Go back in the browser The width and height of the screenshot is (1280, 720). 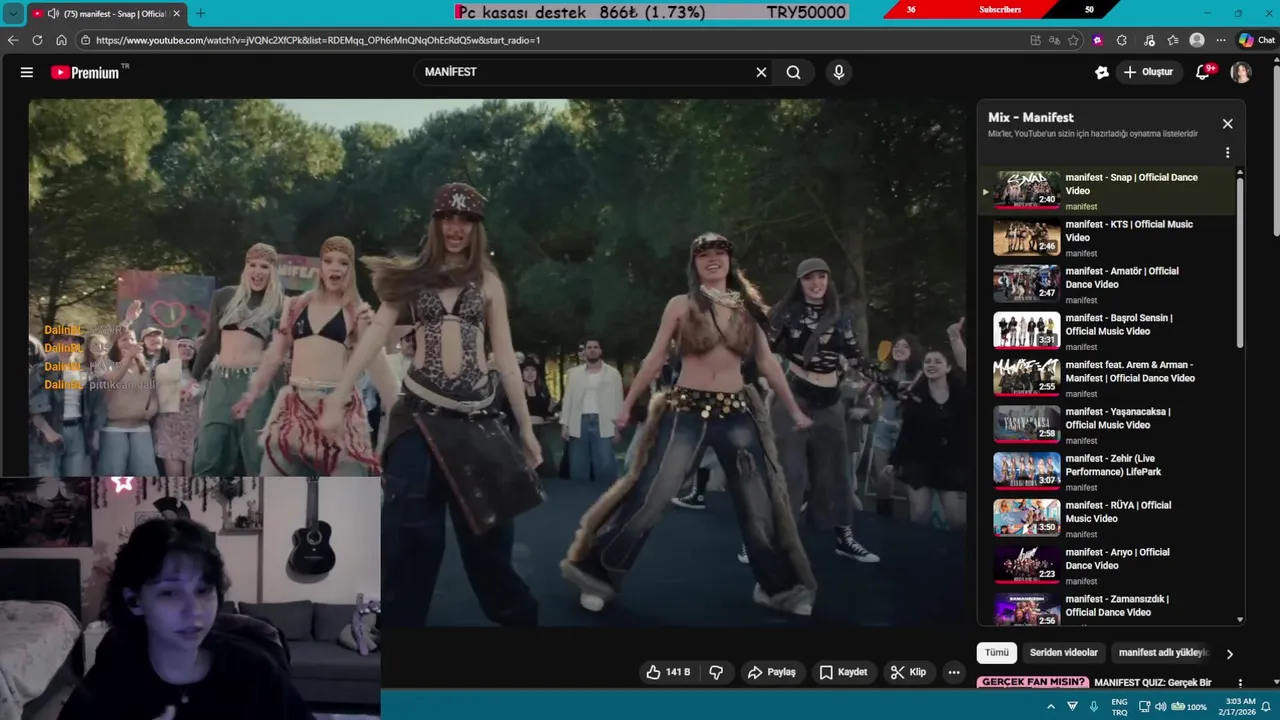13,40
